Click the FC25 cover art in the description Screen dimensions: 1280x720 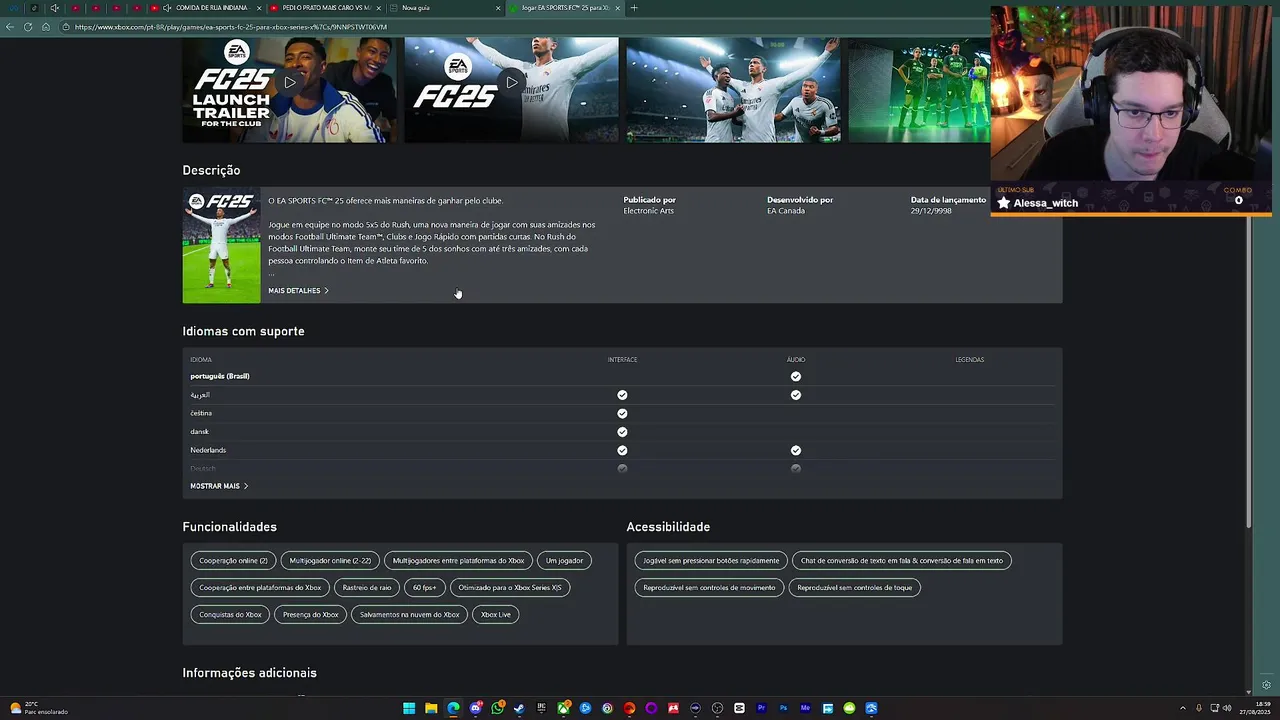[x=221, y=245]
